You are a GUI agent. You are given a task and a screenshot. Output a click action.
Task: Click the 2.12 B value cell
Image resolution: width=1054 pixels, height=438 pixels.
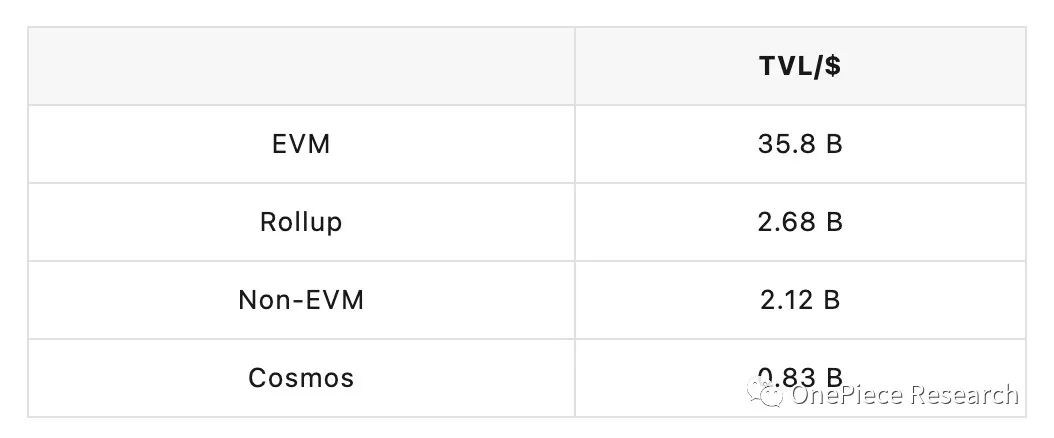click(800, 300)
